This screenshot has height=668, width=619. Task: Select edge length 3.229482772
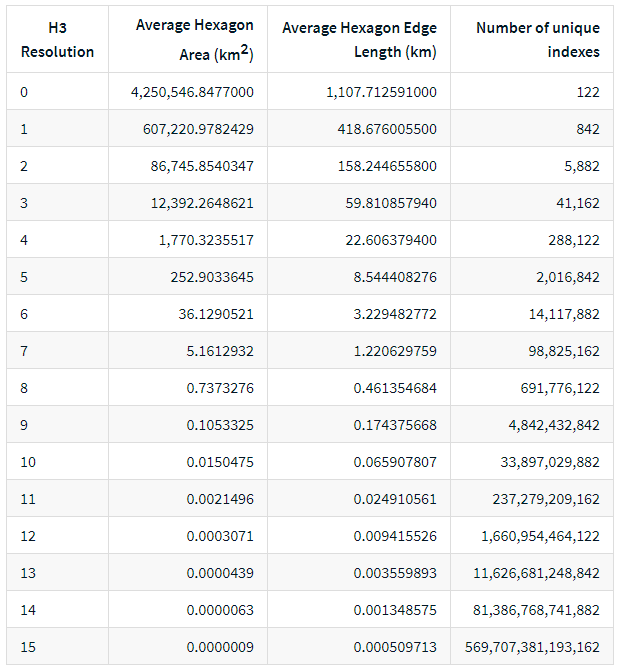(395, 314)
